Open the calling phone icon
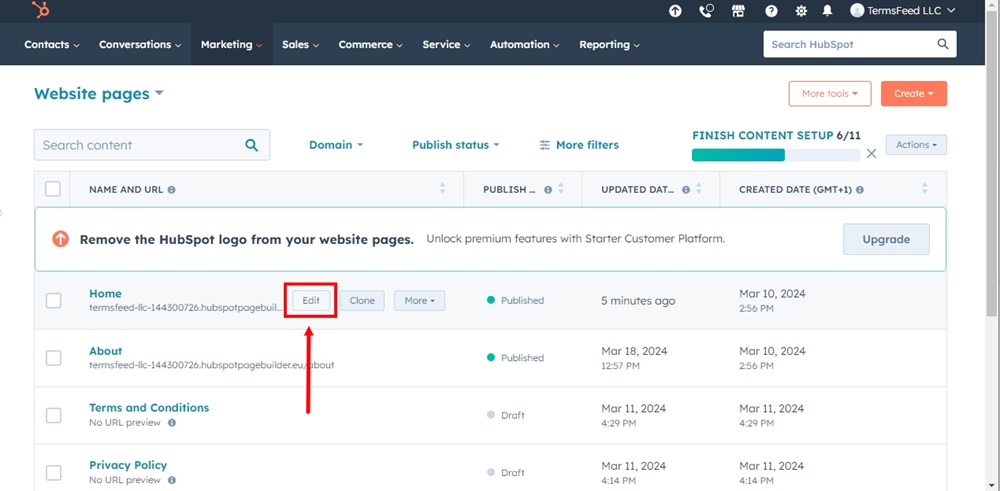 click(706, 11)
